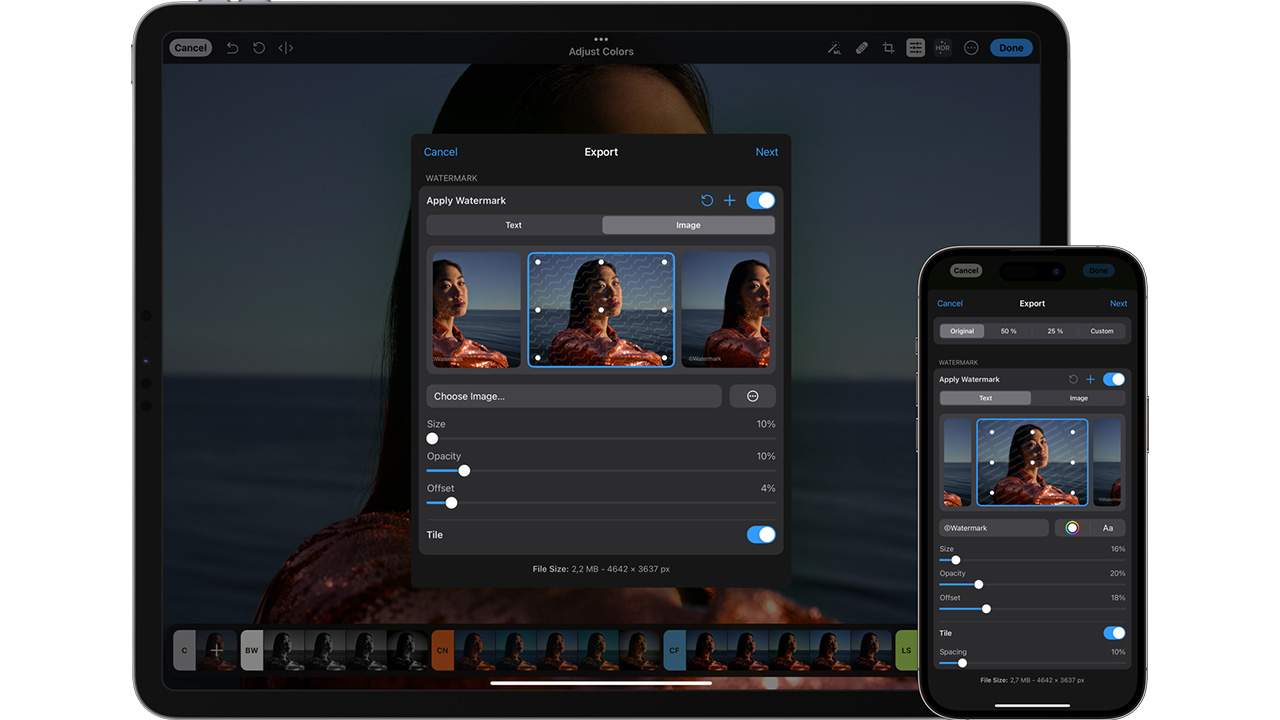Switch to the Text watermark tab

[513, 224]
